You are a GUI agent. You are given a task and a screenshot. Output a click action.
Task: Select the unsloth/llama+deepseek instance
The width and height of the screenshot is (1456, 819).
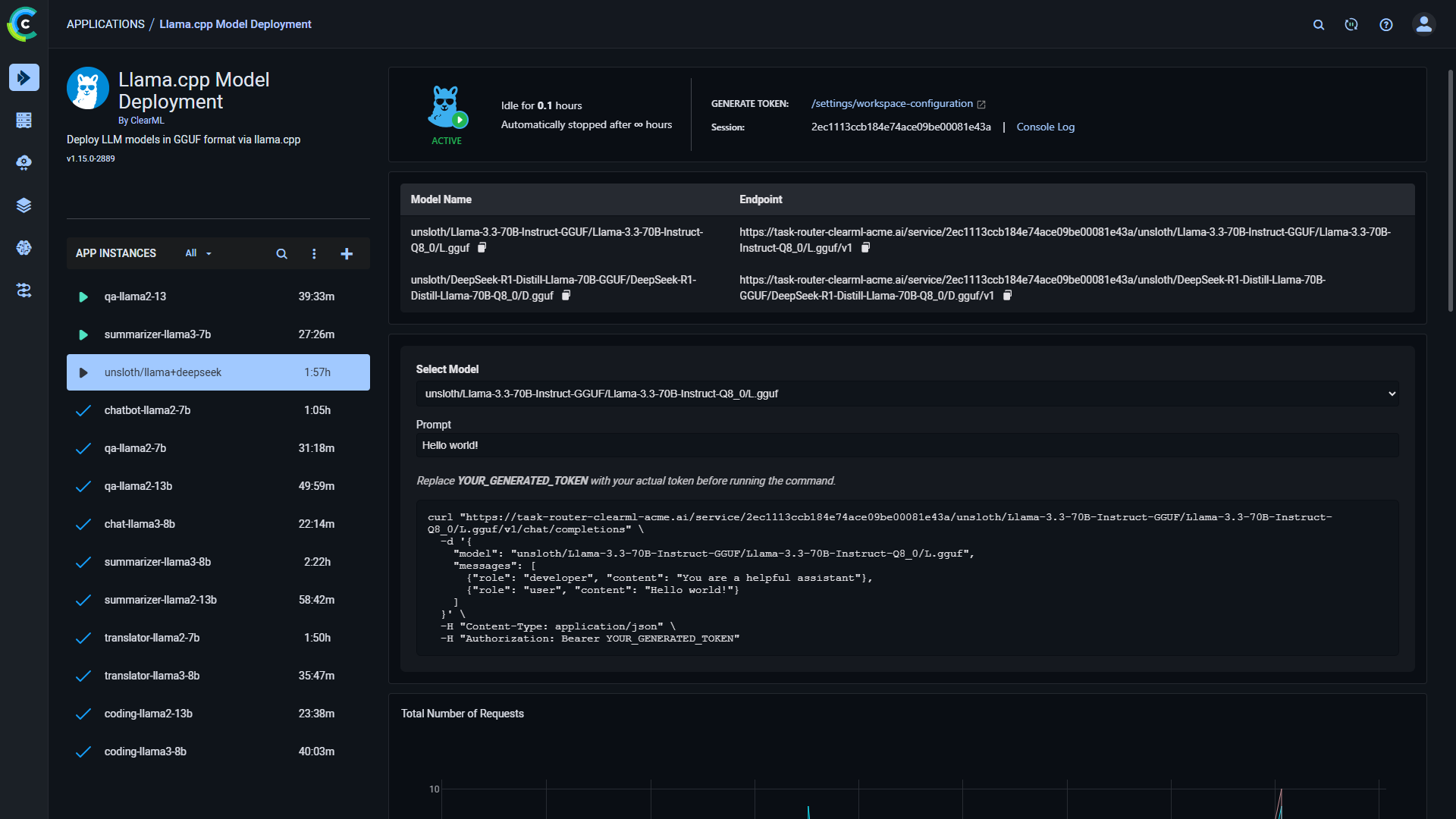click(x=218, y=372)
